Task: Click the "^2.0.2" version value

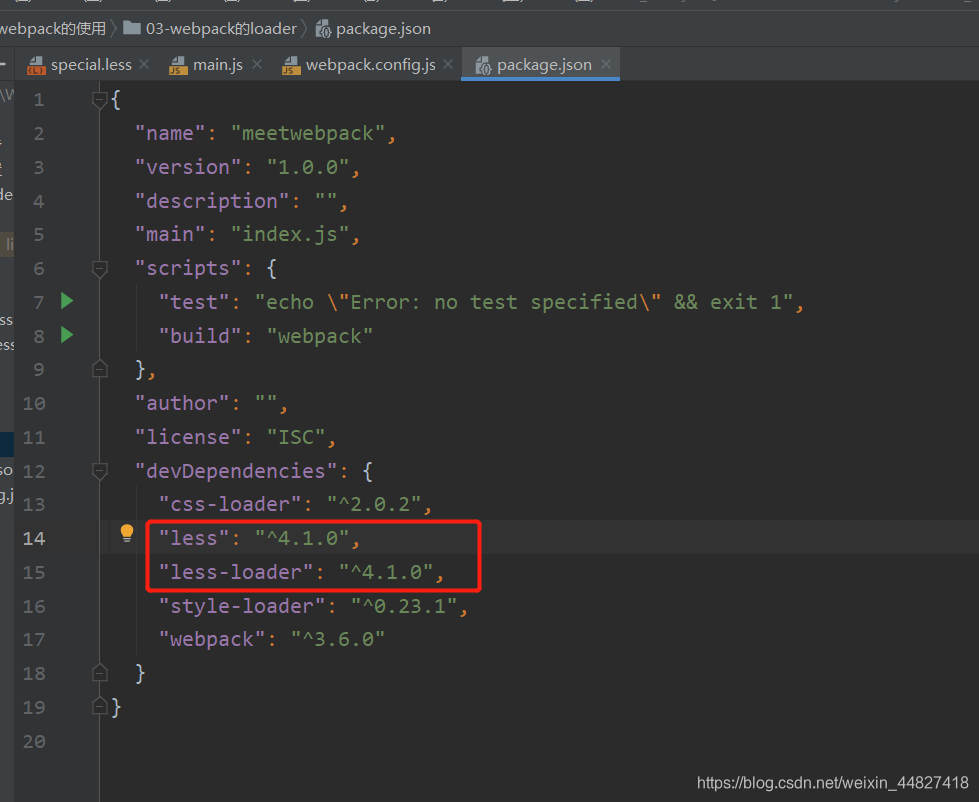Action: point(374,504)
